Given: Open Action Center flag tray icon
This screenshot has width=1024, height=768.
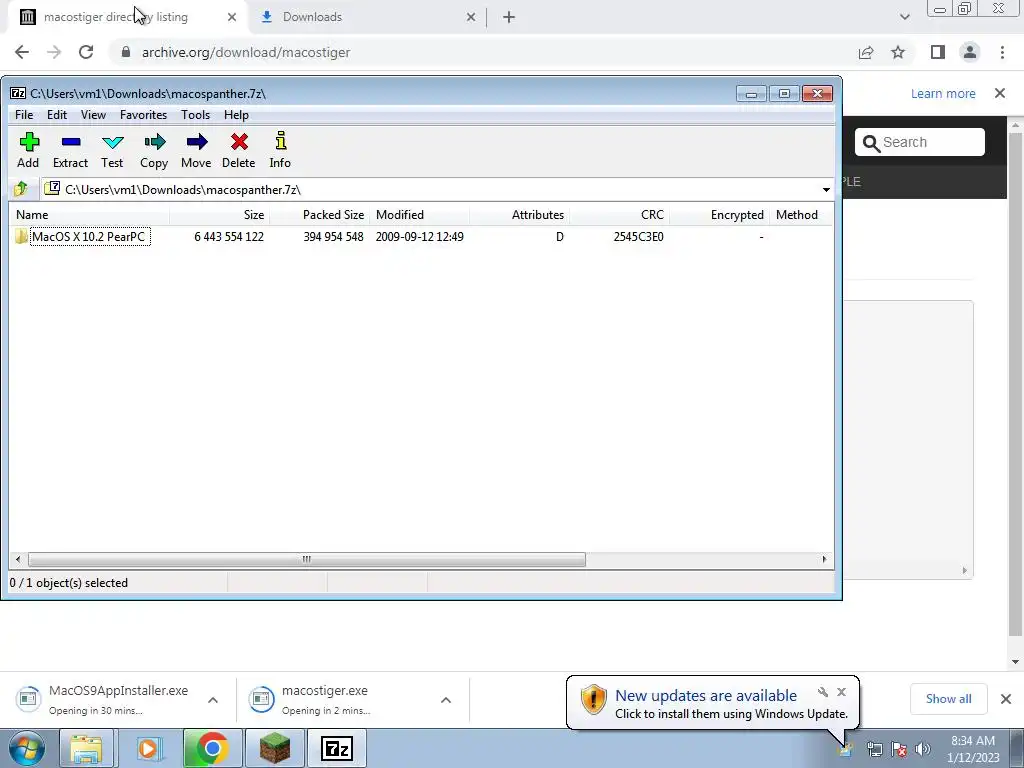Looking at the screenshot, I should 899,749.
